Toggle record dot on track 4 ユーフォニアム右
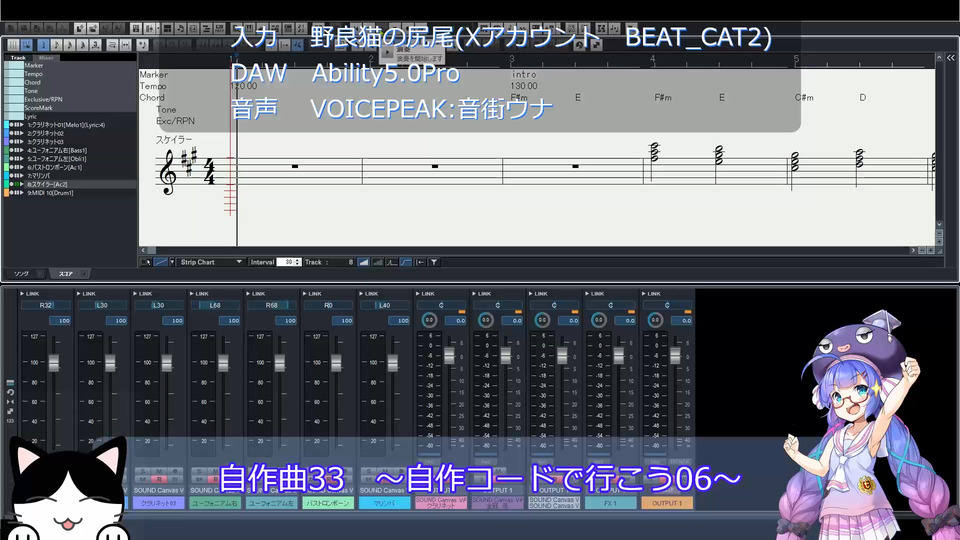This screenshot has height=540, width=960. point(11,150)
